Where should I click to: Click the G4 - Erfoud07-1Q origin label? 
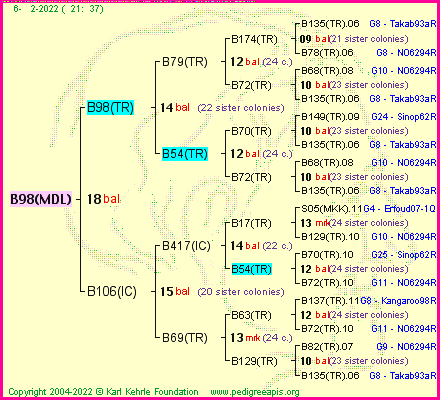tap(399, 209)
